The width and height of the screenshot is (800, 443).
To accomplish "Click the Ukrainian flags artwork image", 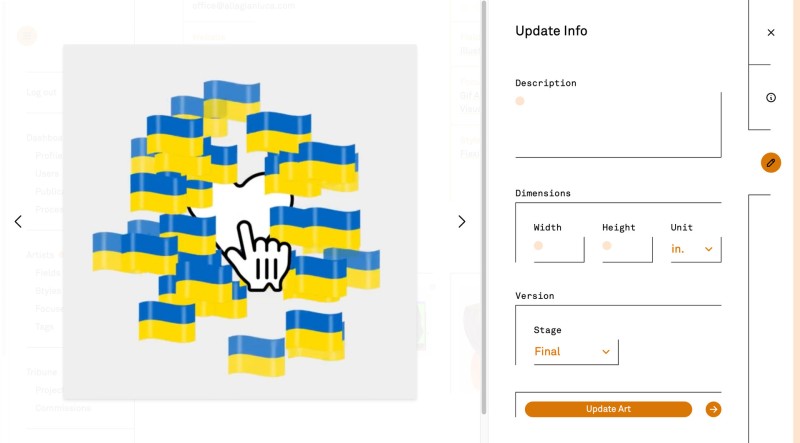I will coord(240,221).
